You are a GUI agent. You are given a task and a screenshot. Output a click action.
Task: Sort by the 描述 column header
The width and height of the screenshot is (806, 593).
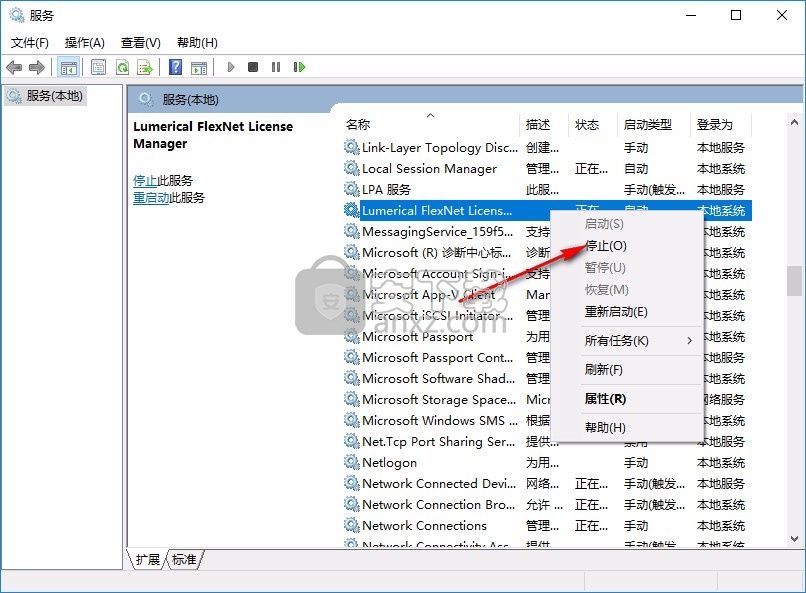(538, 124)
